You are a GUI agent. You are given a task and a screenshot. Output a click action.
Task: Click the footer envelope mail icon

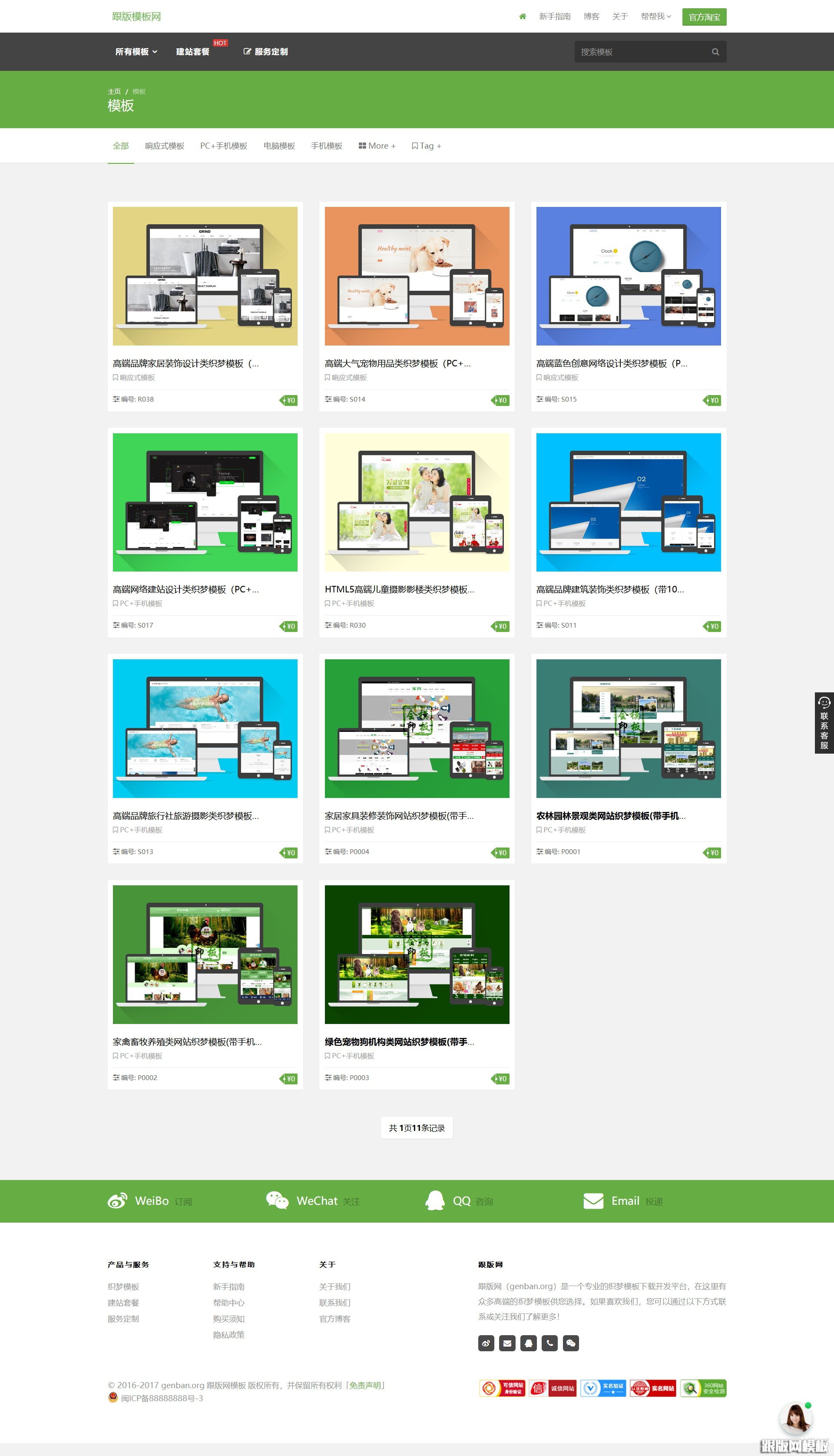[507, 1343]
